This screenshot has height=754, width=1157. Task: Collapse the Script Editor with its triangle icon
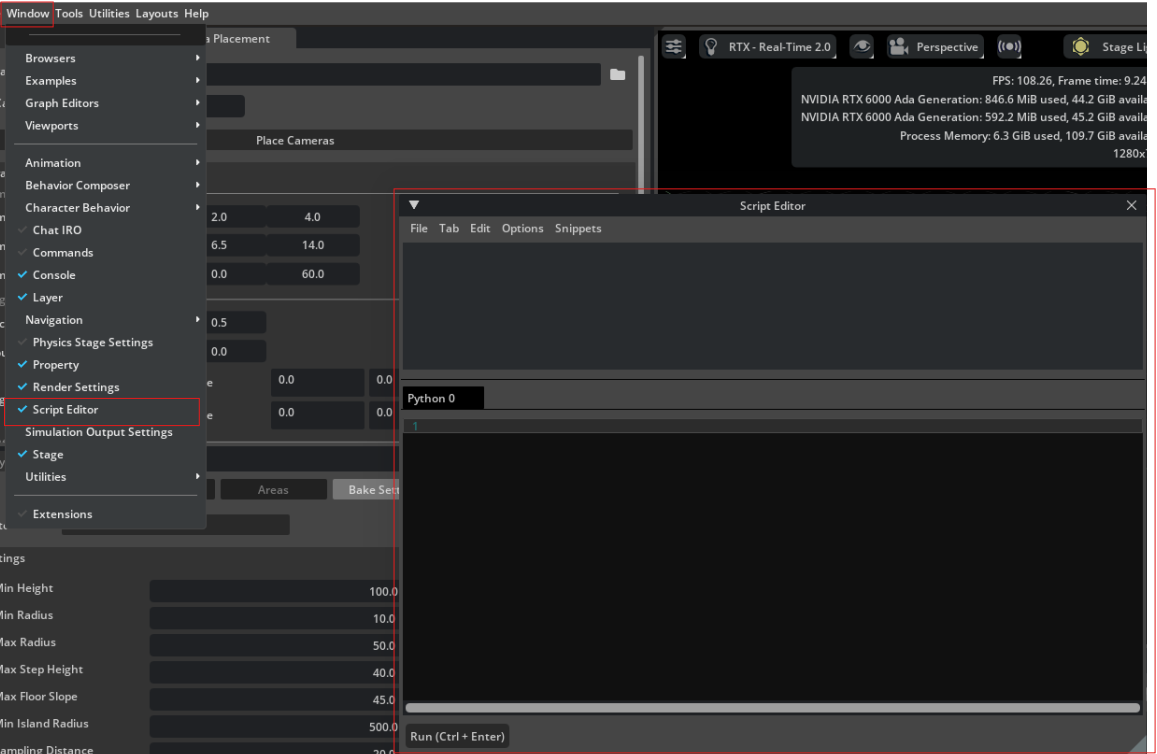tap(413, 204)
